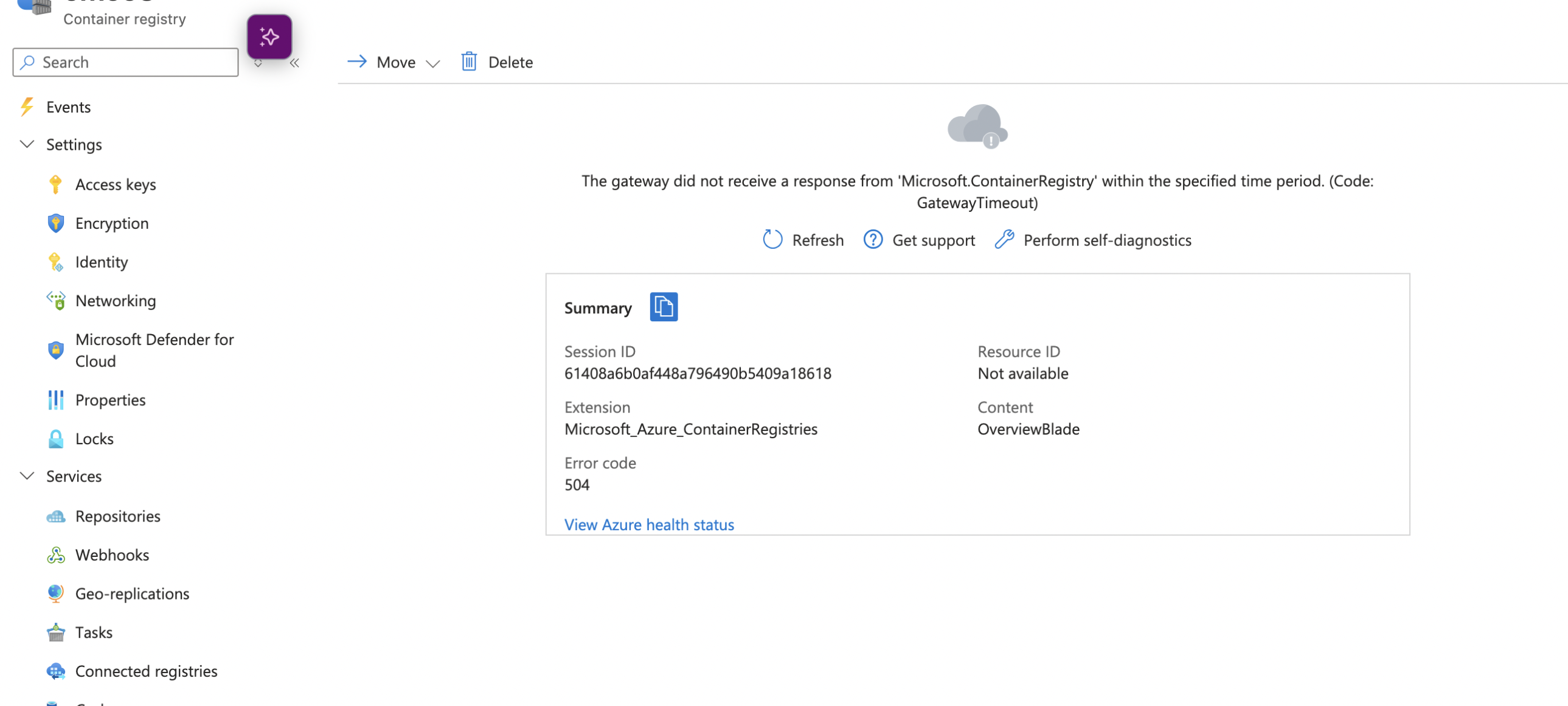
Task: Focus the sidebar Search input field
Action: [125, 62]
